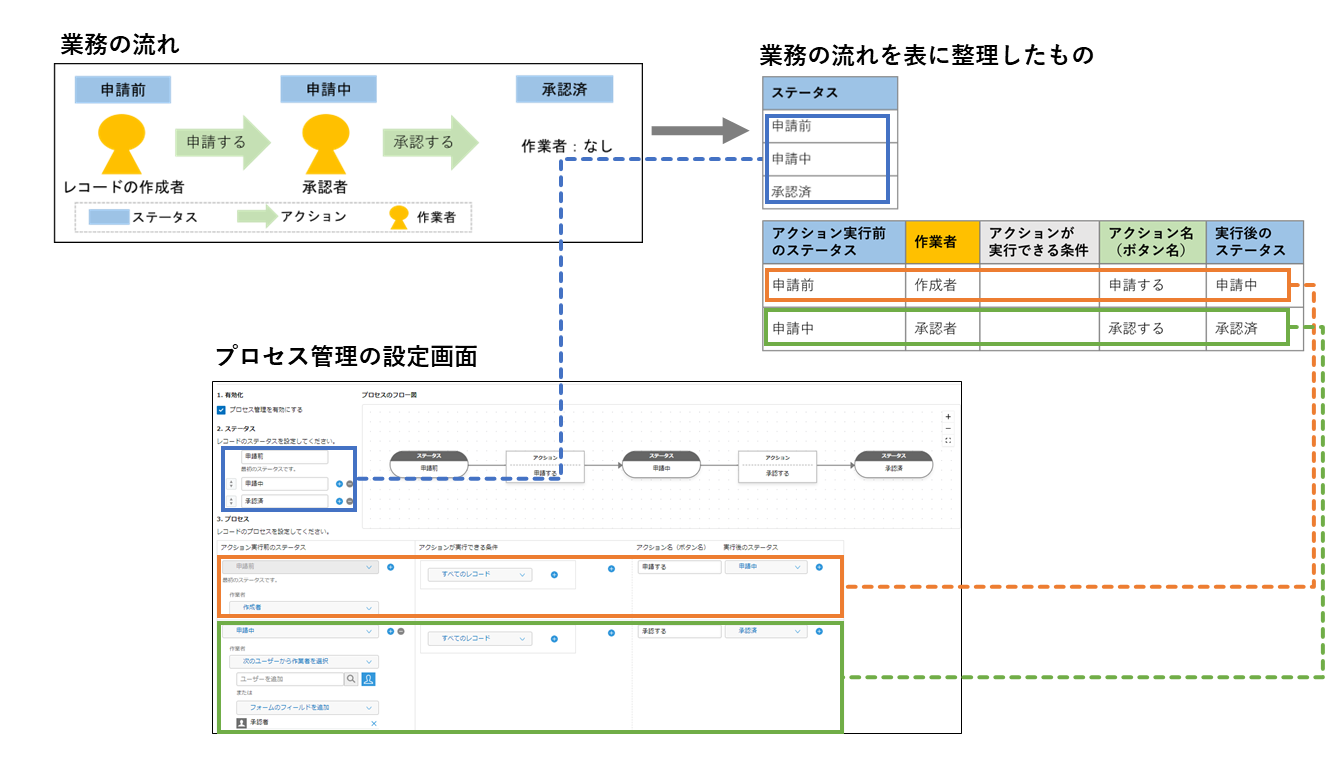Click the plus icon left of 申請する action name field
Viewport: 1342px width, 771px height.
(x=611, y=569)
